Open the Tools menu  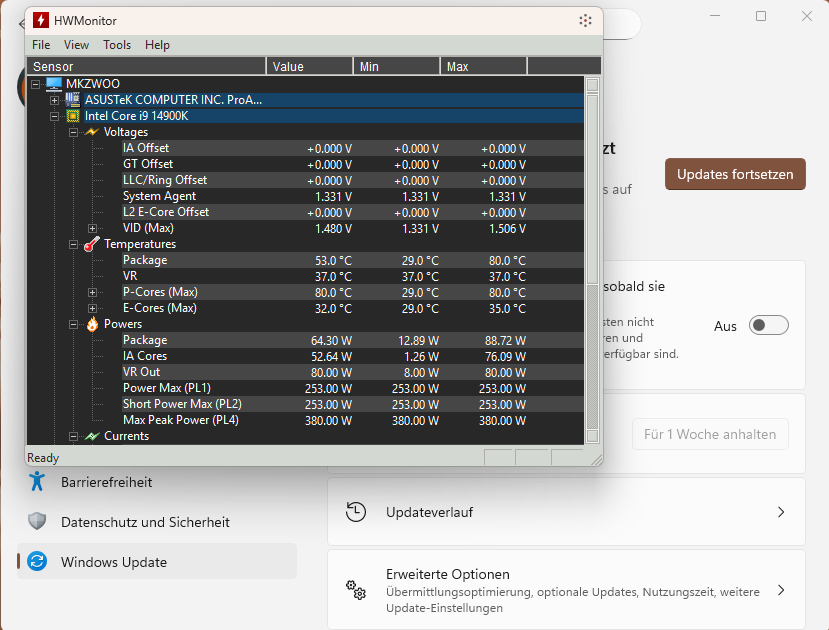117,45
